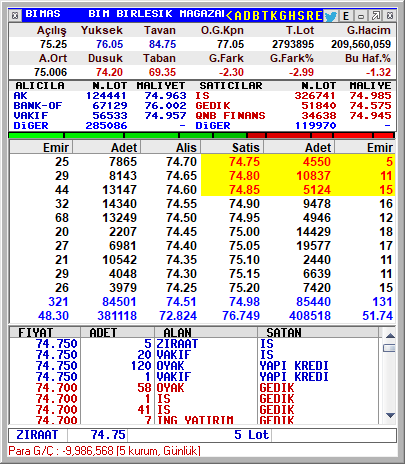
Task: Select the yellow 'A' shortcut letter
Action: [238, 16]
